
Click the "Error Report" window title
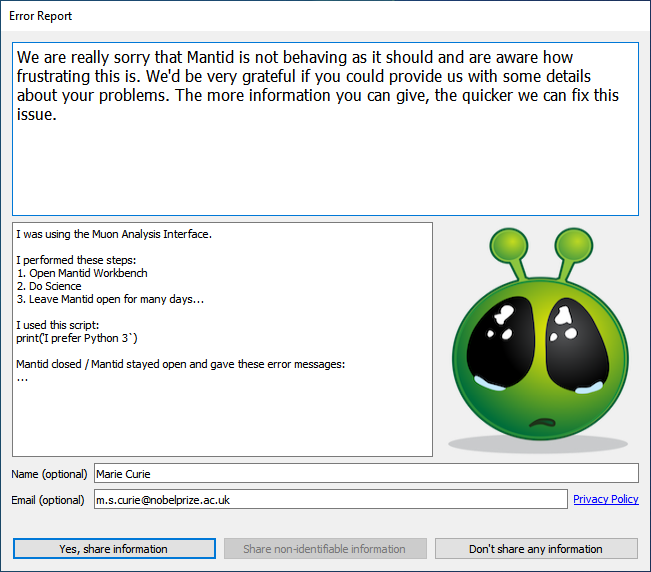coord(41,16)
